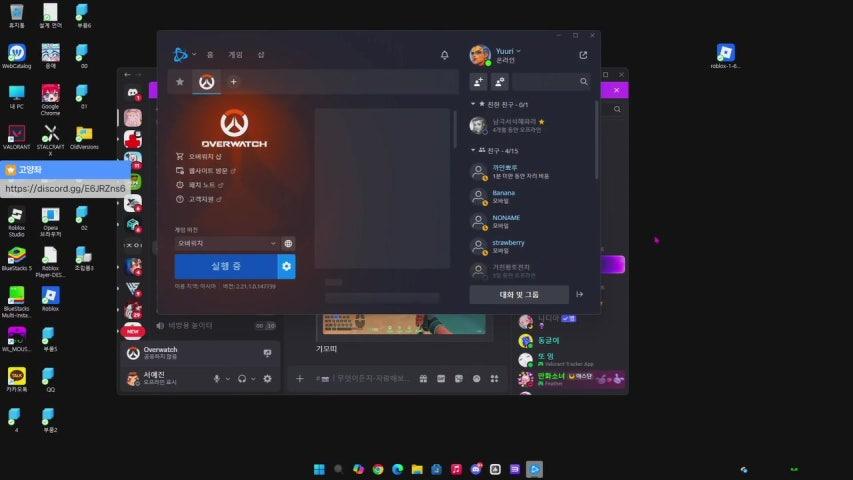Open the 홈 menu in Battle.net

click(210, 54)
